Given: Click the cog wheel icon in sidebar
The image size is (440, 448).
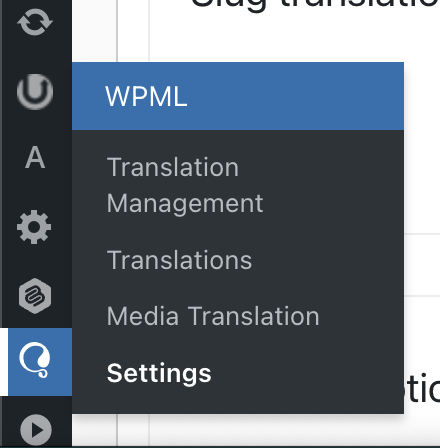Looking at the screenshot, I should click(x=34, y=227).
